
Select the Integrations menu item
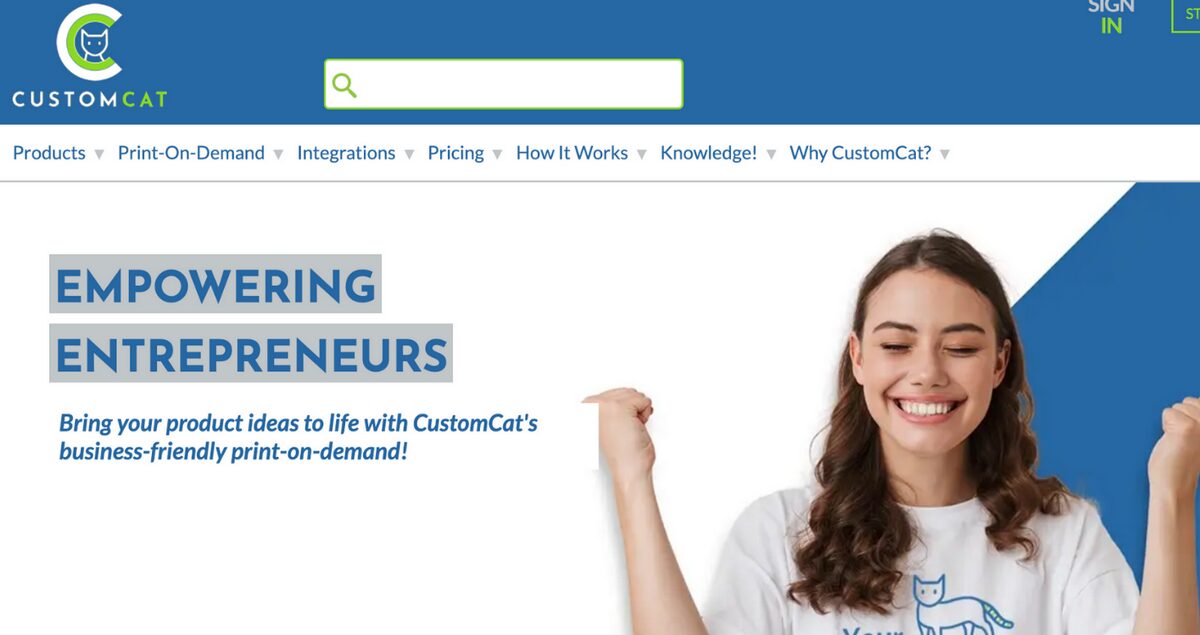pos(346,153)
